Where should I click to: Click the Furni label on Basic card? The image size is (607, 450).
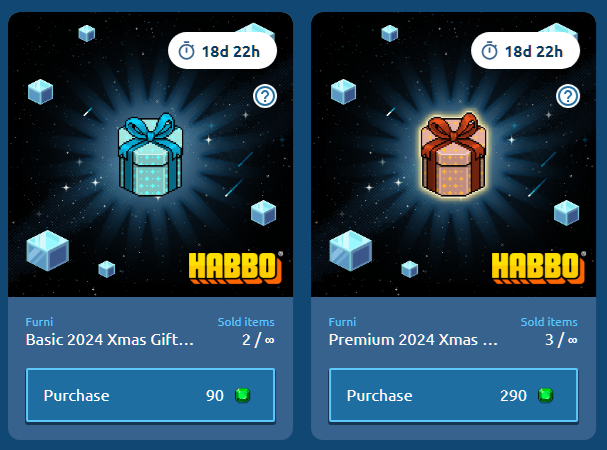39,322
